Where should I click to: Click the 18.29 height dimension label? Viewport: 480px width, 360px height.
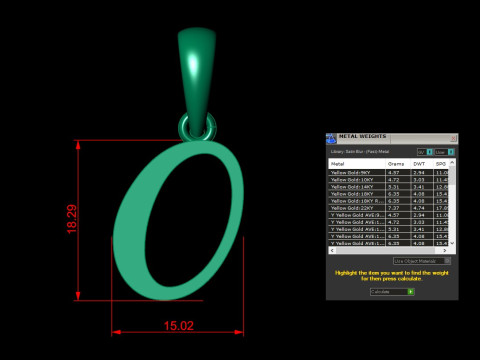72,219
